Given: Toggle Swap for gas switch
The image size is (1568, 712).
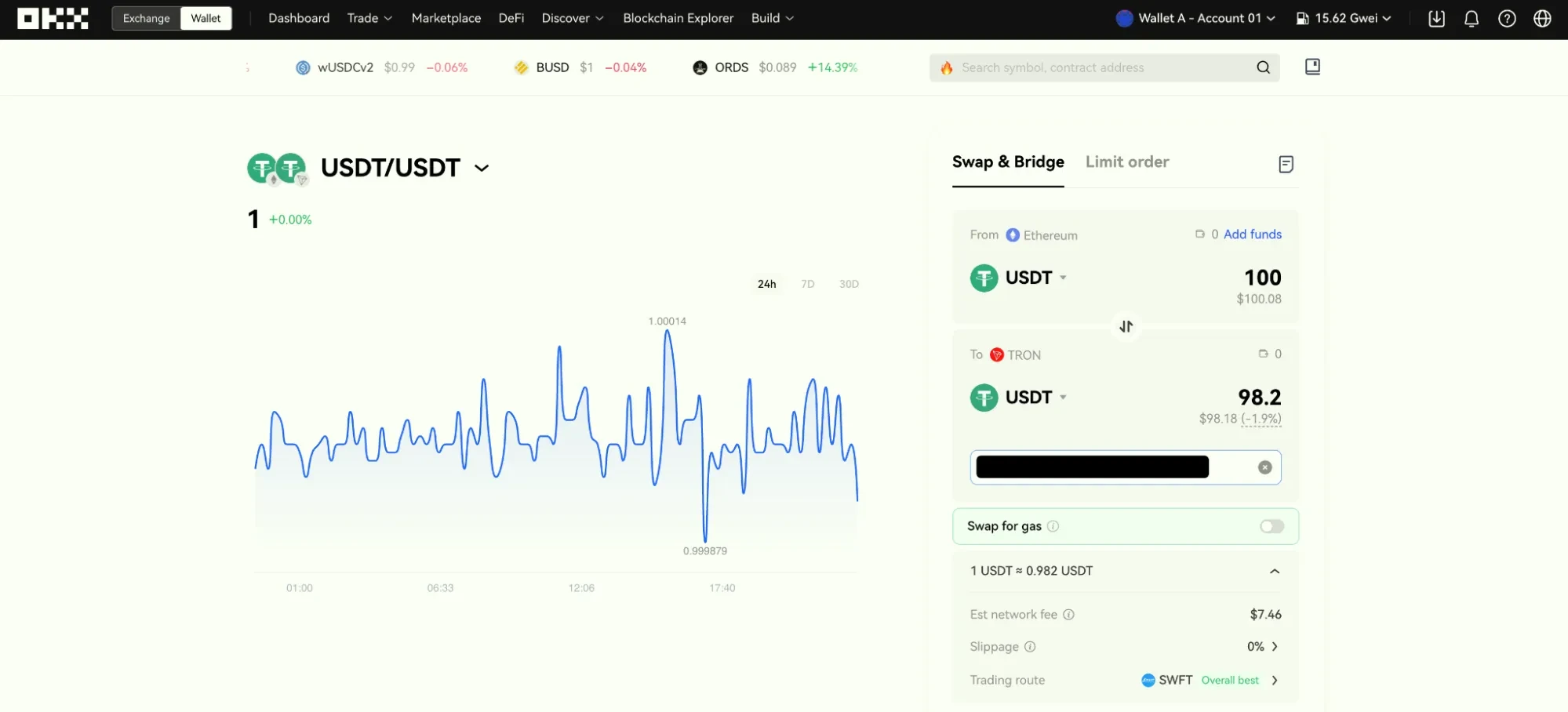Looking at the screenshot, I should click(x=1271, y=526).
